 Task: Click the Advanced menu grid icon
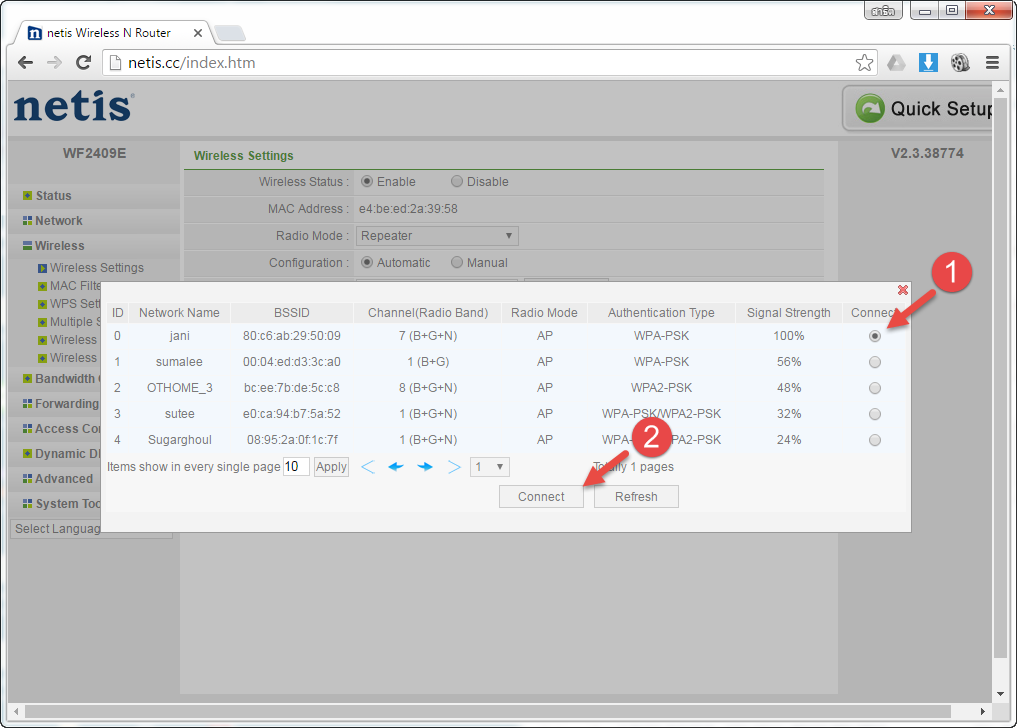click(x=27, y=479)
